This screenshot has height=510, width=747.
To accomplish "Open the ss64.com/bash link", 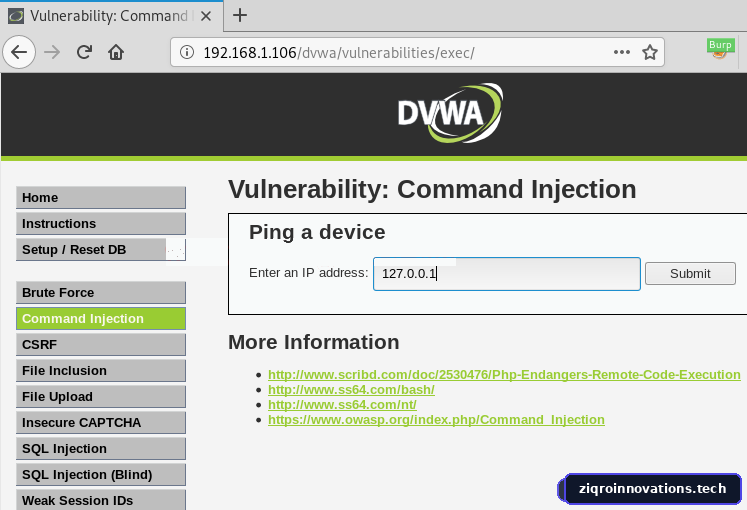I will pos(351,390).
